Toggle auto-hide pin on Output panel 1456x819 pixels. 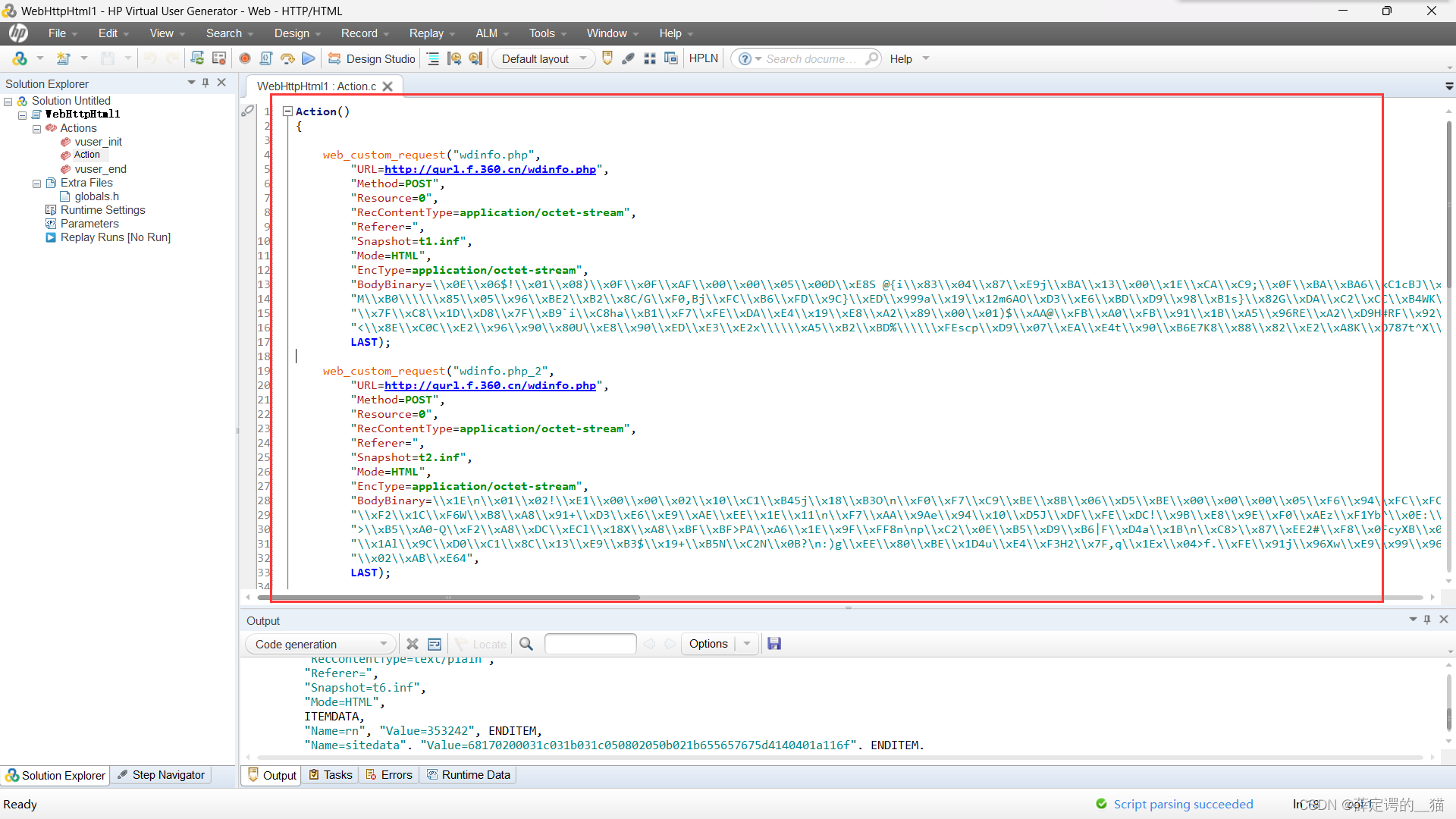pyautogui.click(x=1427, y=620)
